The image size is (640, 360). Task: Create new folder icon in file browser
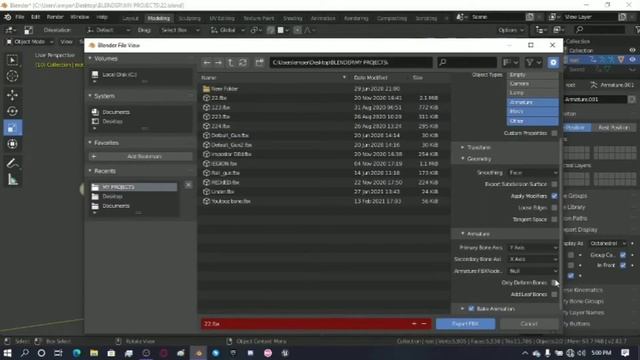pyautogui.click(x=260, y=62)
